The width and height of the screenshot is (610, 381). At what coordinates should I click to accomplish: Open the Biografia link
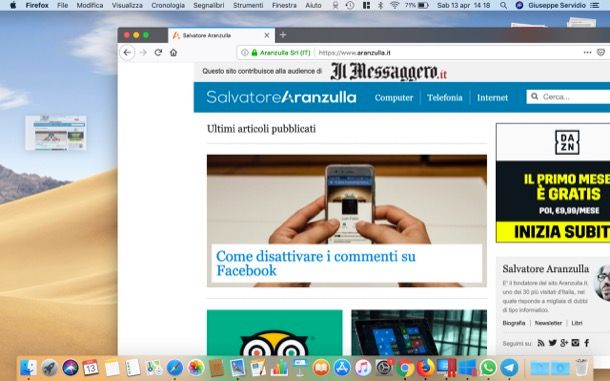click(x=514, y=323)
